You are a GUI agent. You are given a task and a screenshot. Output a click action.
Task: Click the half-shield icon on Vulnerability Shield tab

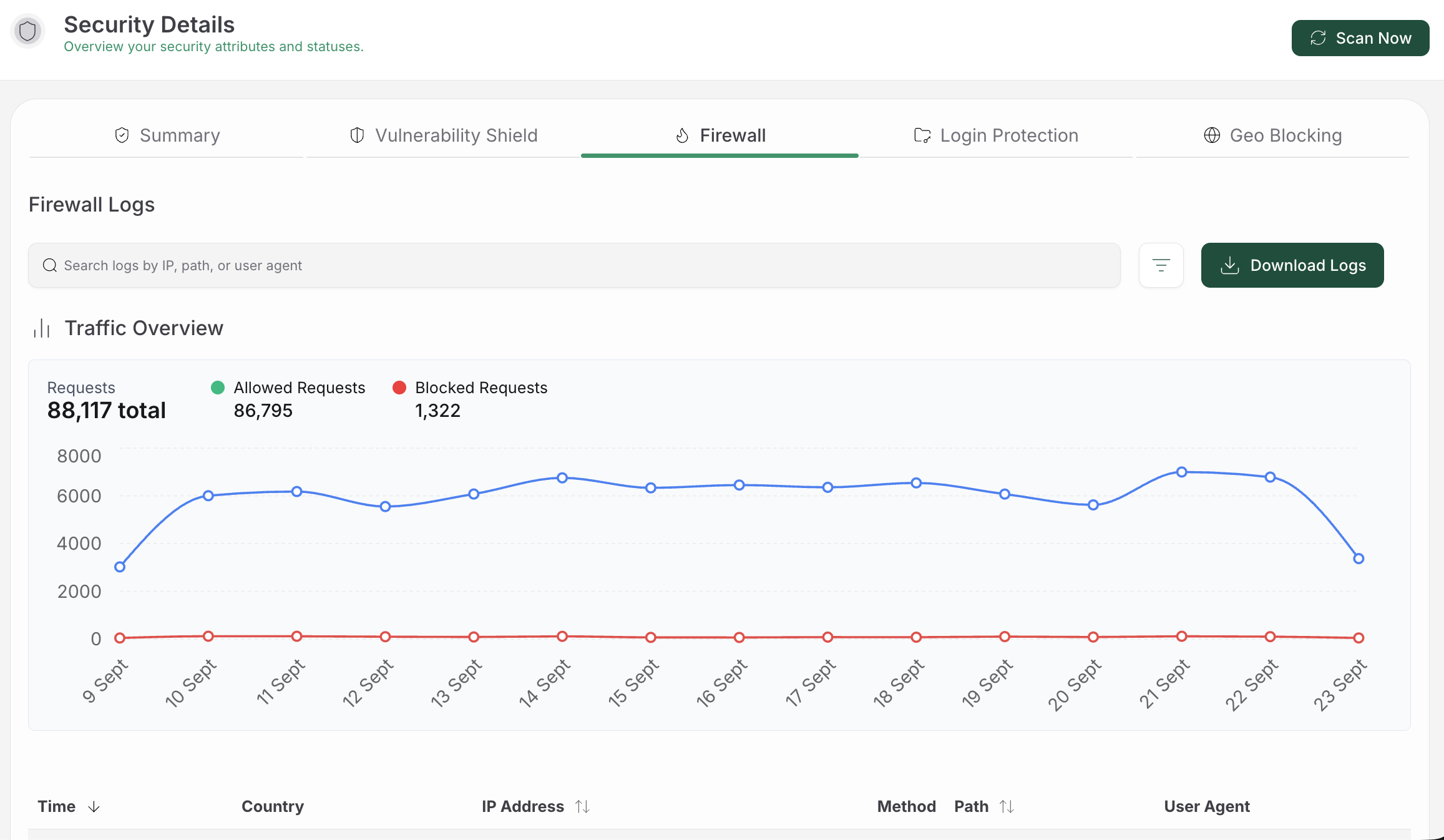pos(357,135)
